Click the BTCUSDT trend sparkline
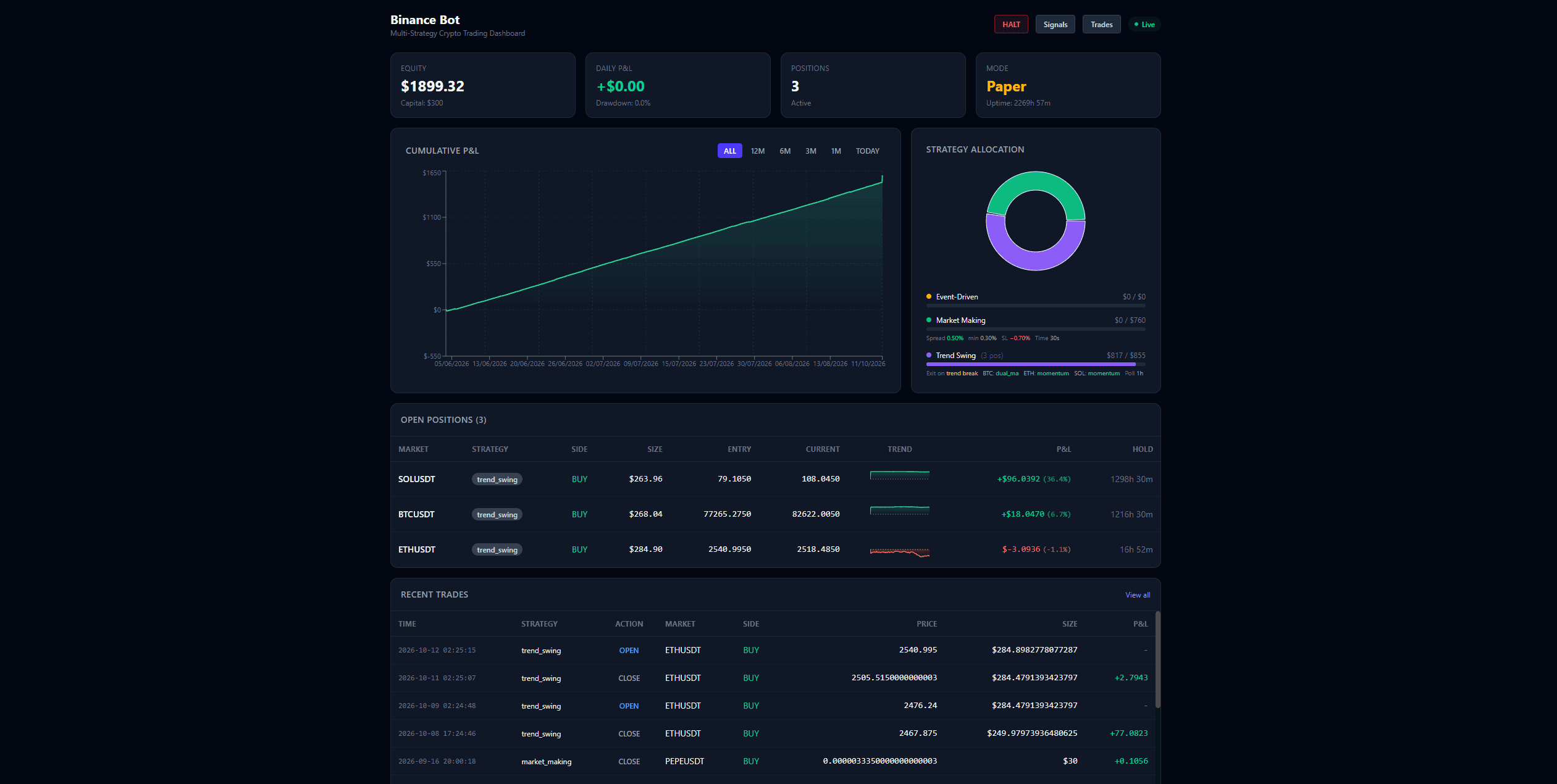The image size is (1557, 784). pos(900,511)
